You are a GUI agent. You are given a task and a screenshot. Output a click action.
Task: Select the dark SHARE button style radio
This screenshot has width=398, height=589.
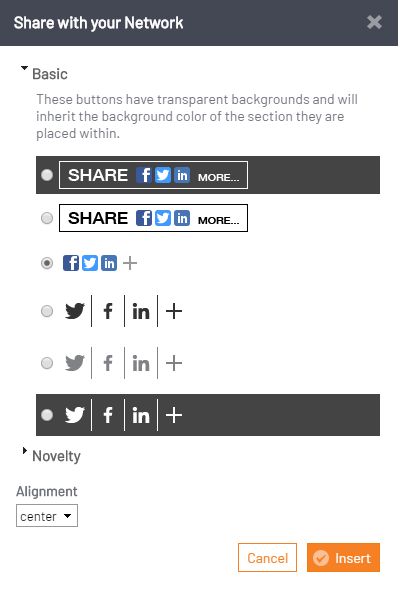[47, 175]
